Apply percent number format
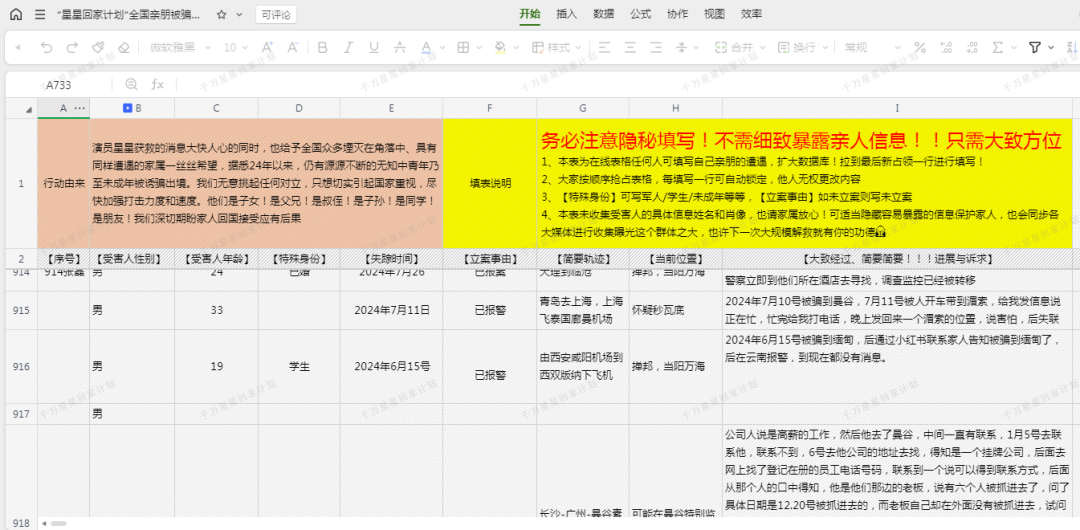The width and height of the screenshot is (1080, 530). (x=920, y=48)
